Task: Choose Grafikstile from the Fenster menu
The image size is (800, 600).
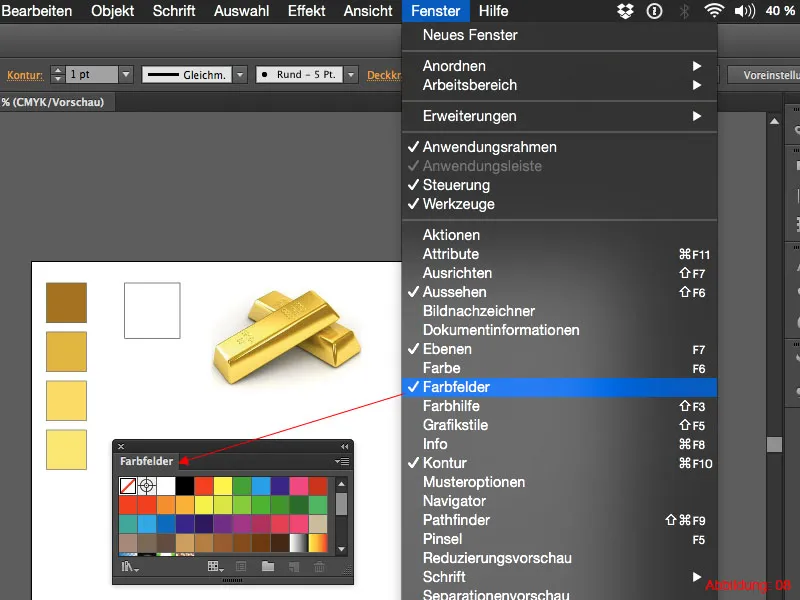Action: click(x=559, y=425)
